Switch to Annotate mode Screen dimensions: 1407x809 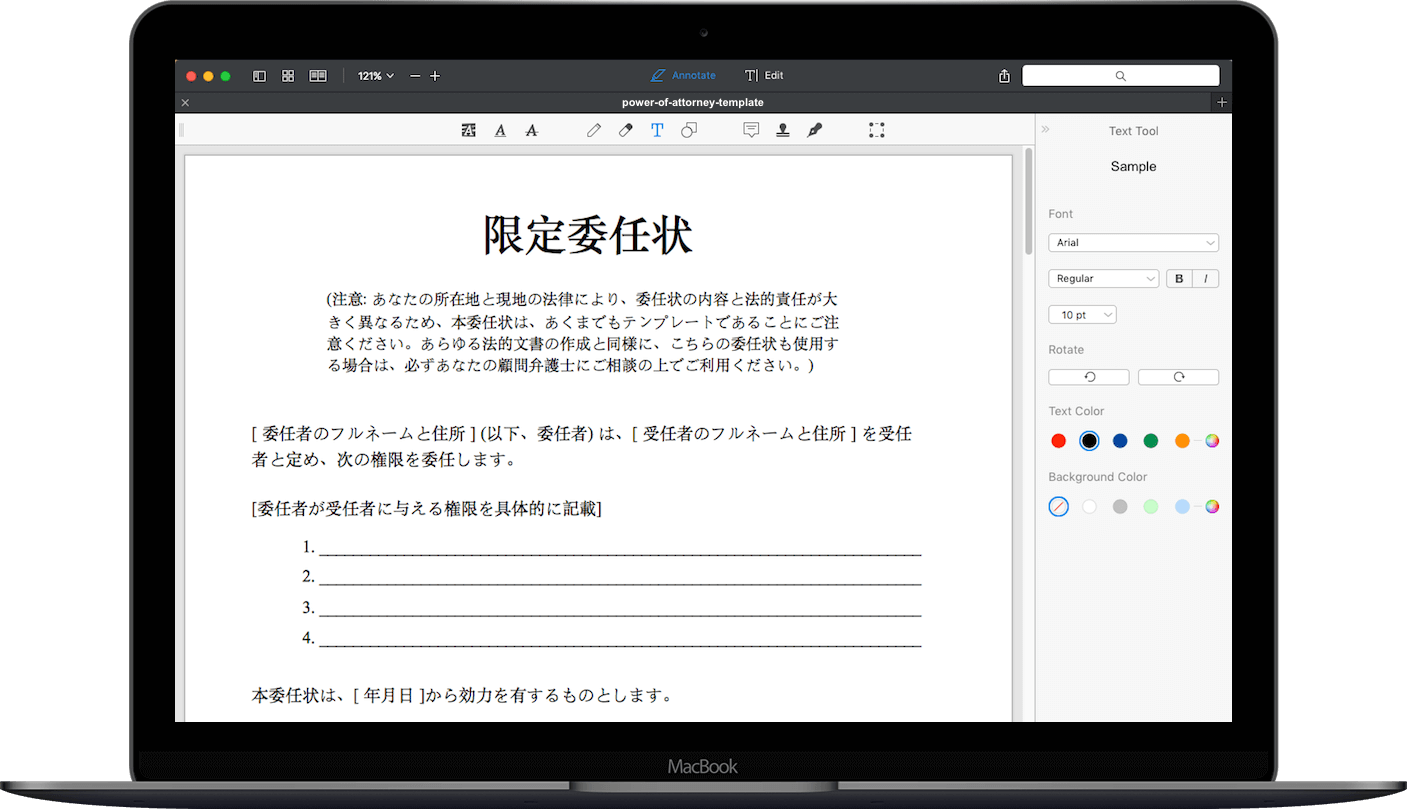[683, 76]
